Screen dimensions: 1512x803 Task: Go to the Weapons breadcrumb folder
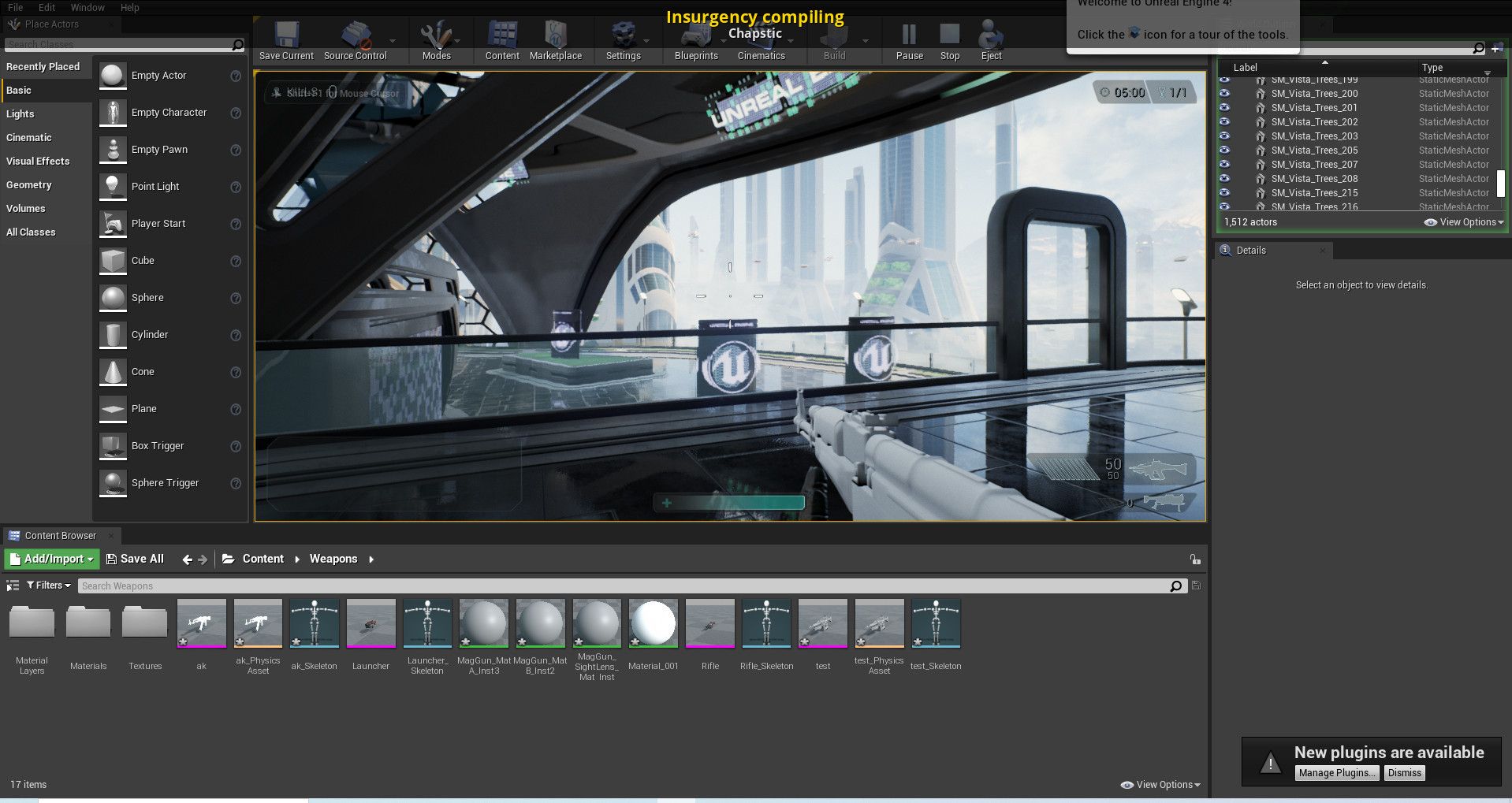(x=333, y=559)
